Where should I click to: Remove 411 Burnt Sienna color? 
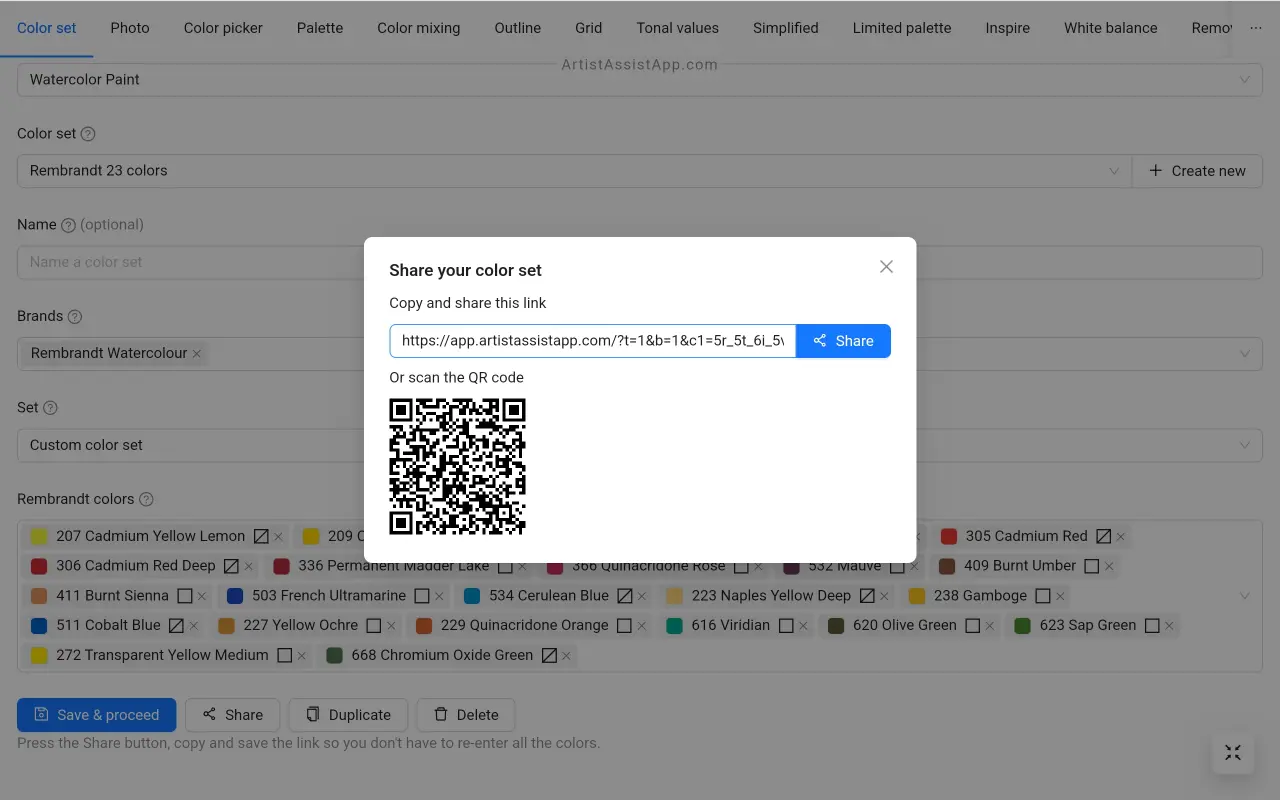202,596
